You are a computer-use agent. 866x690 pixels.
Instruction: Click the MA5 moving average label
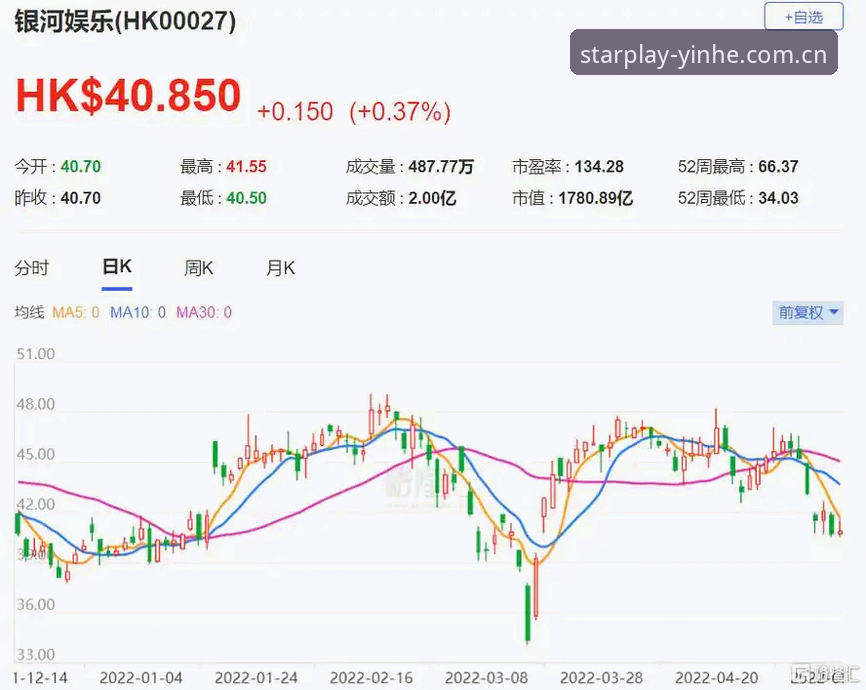click(x=76, y=313)
